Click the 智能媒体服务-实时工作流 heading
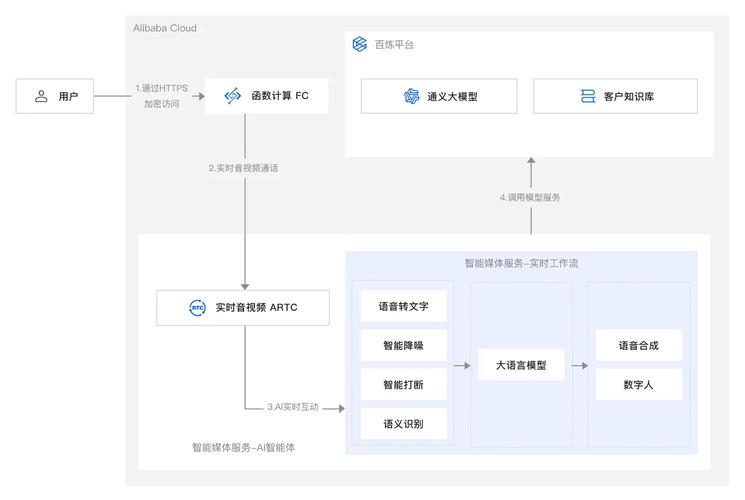 tap(521, 263)
